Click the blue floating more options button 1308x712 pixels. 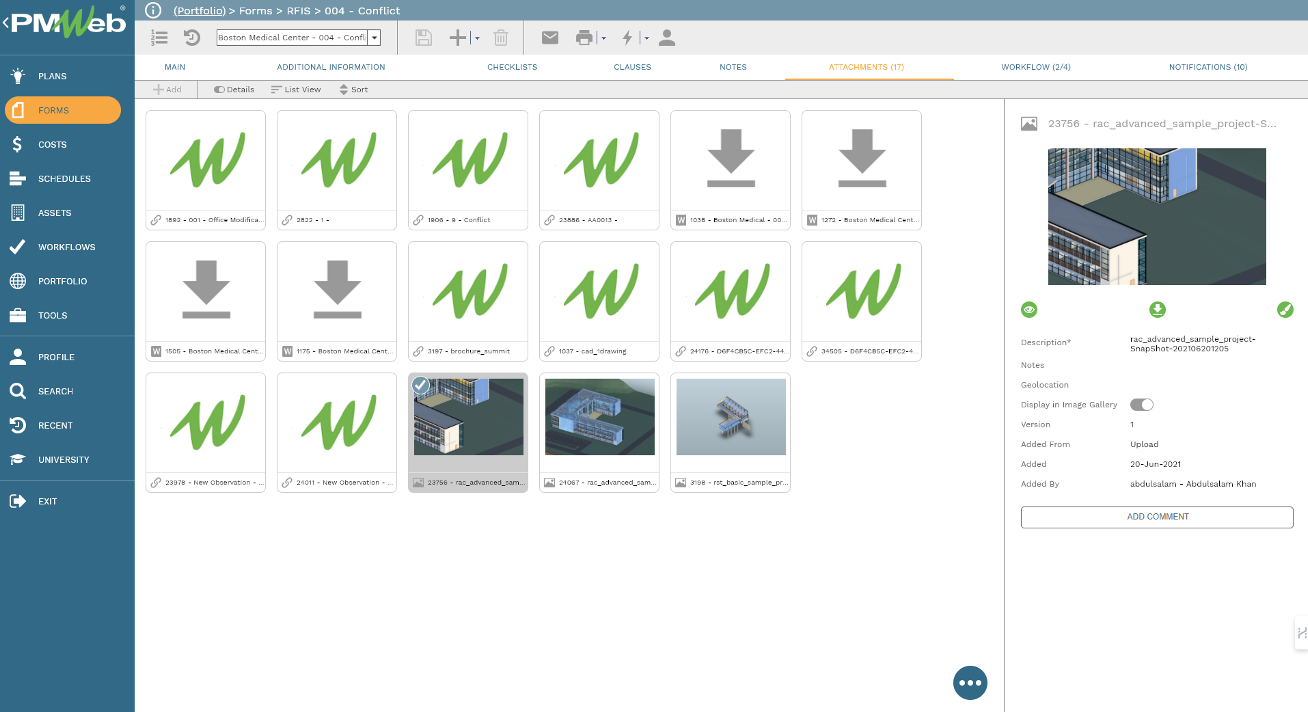(970, 682)
